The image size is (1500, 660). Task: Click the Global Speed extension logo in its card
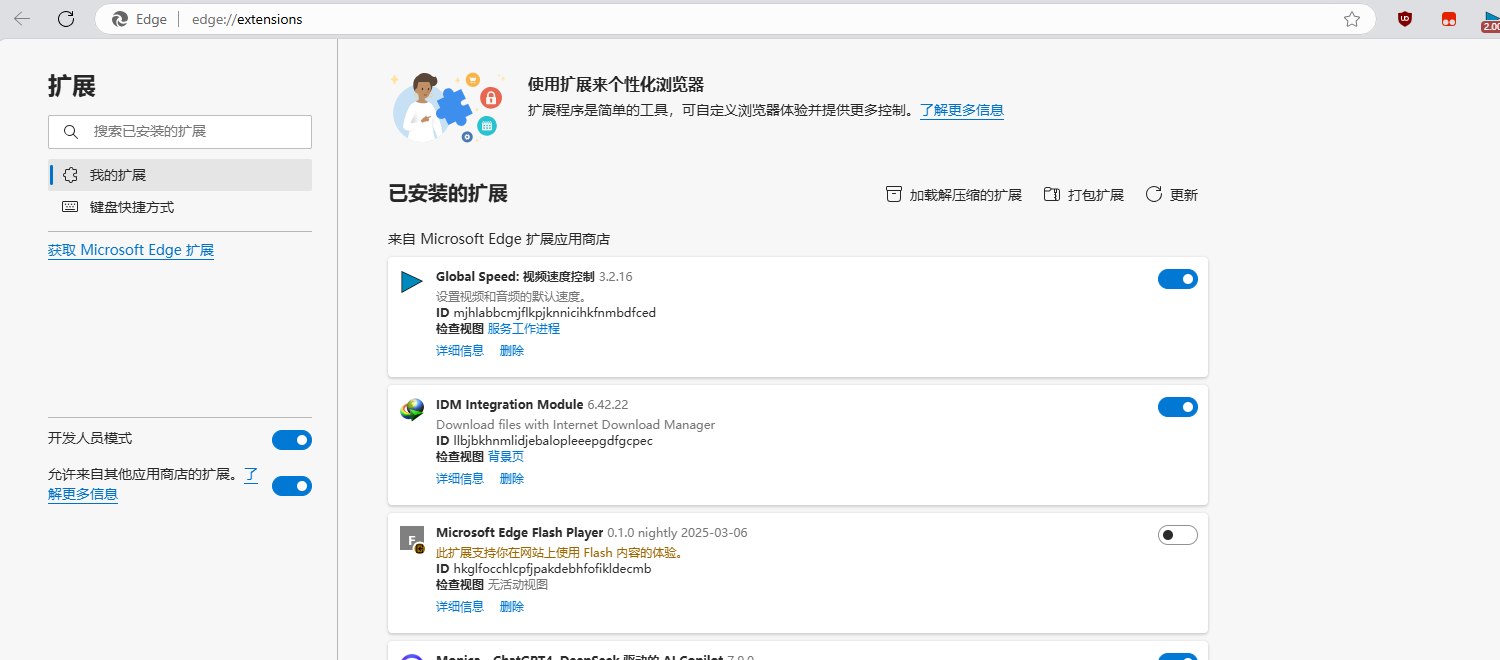click(411, 283)
